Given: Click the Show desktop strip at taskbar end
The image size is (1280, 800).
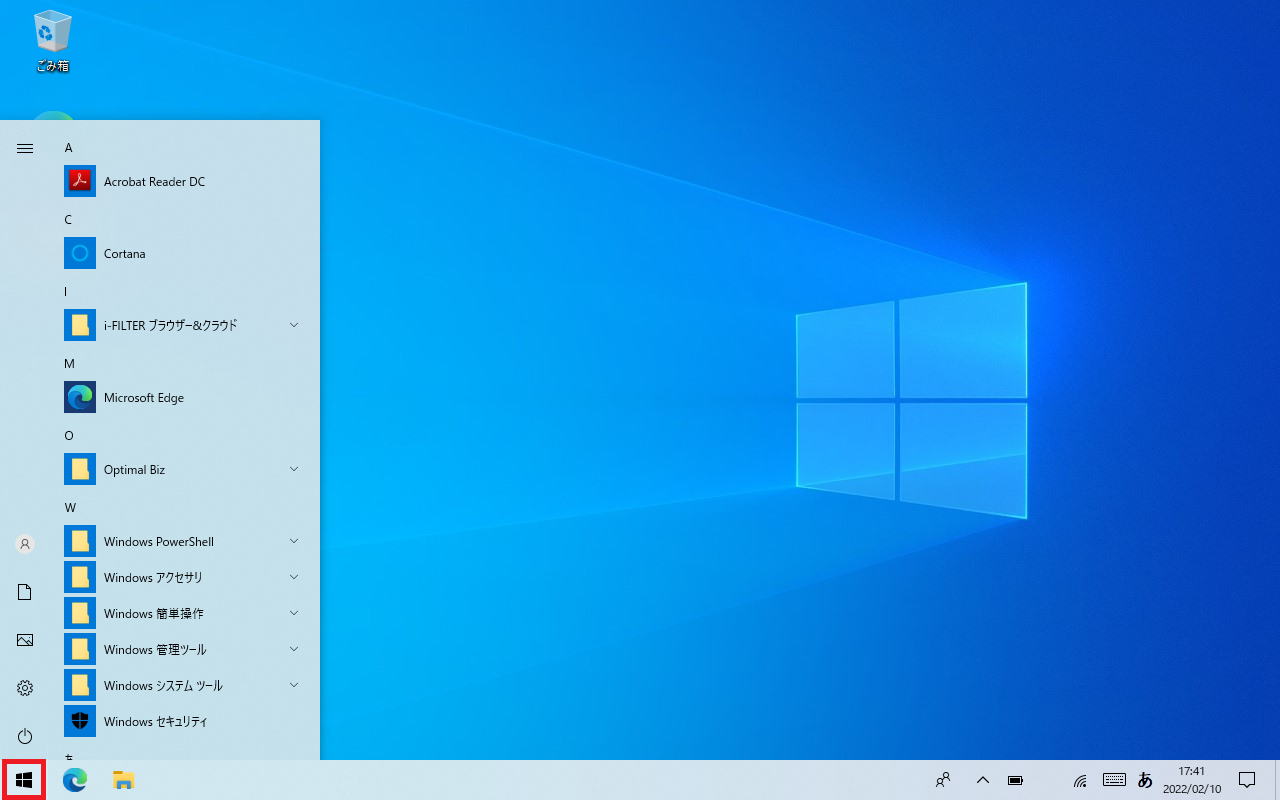Looking at the screenshot, I should pyautogui.click(x=1277, y=780).
